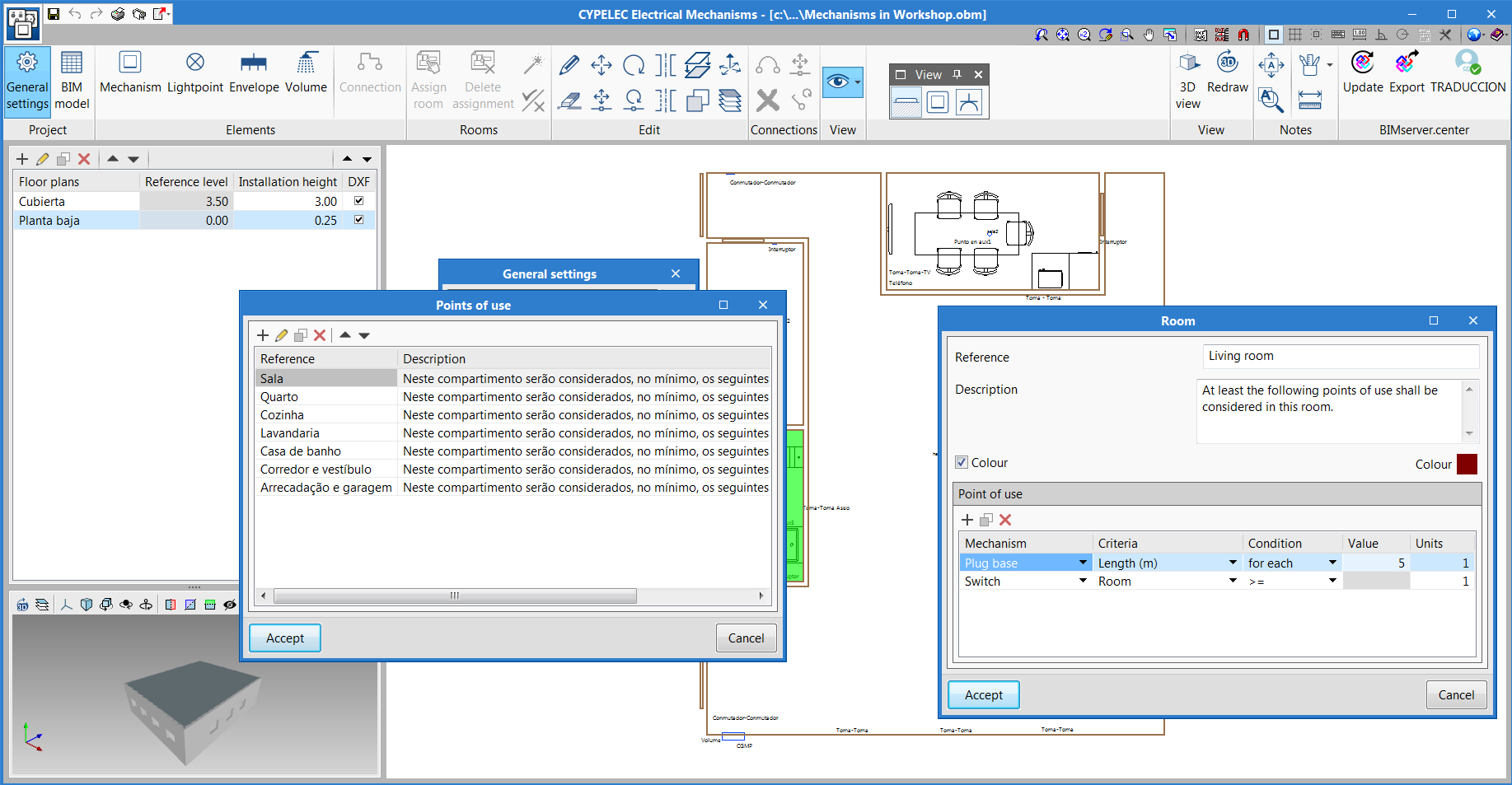The width and height of the screenshot is (1512, 785).
Task: Toggle DXF checkbox for Cubierta floor
Action: (358, 201)
